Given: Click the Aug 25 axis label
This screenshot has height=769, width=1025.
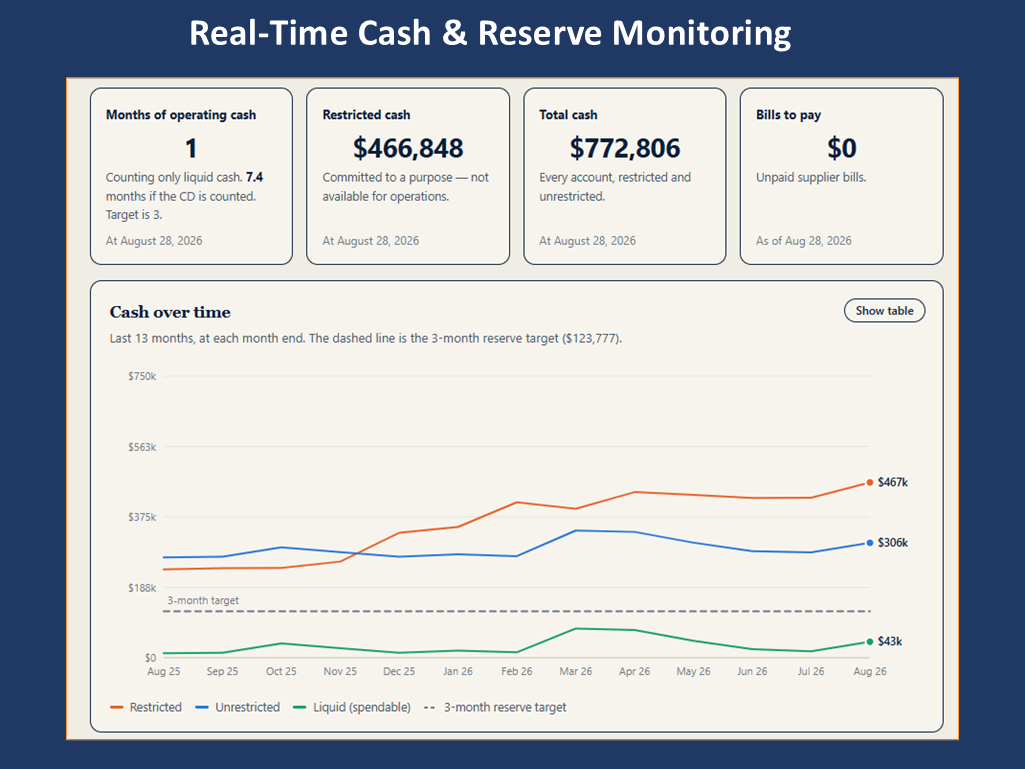Looking at the screenshot, I should [163, 671].
